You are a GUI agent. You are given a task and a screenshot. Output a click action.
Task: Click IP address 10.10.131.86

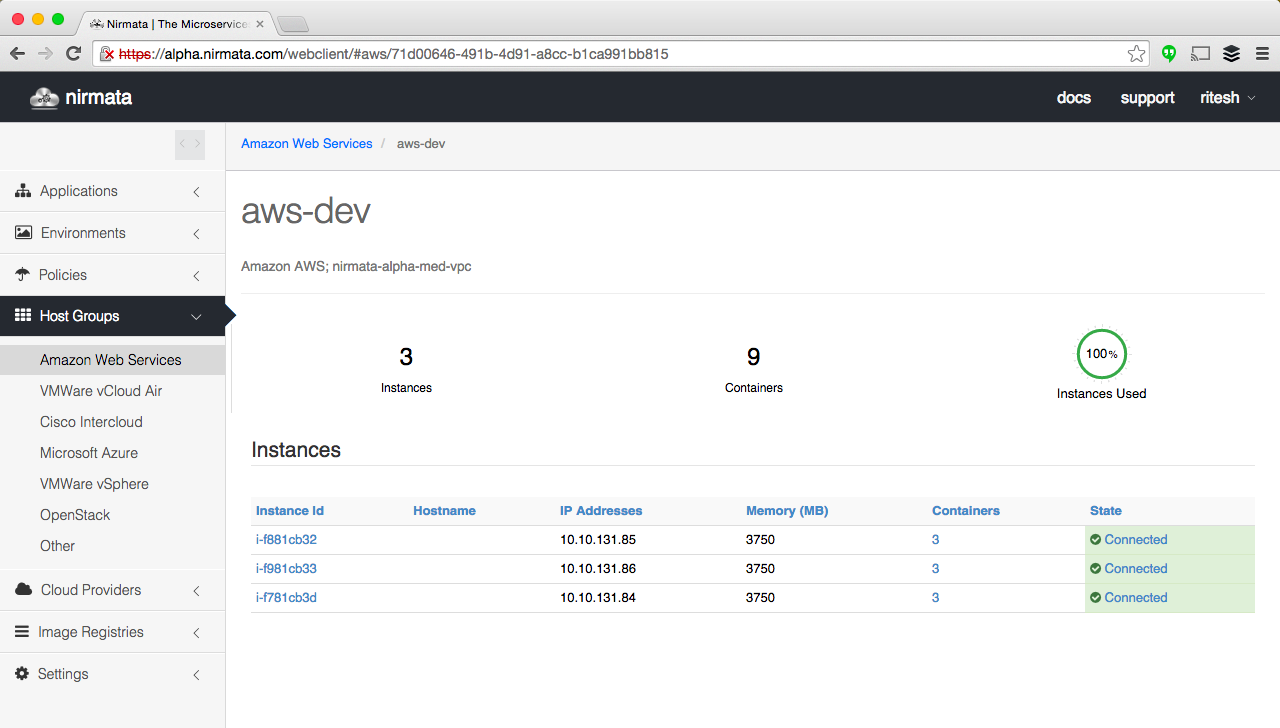[598, 569]
